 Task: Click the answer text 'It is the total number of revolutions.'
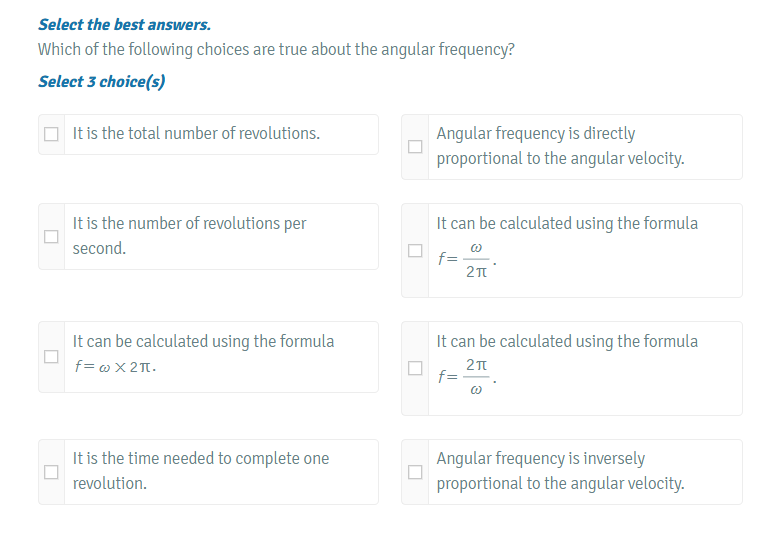pos(196,134)
